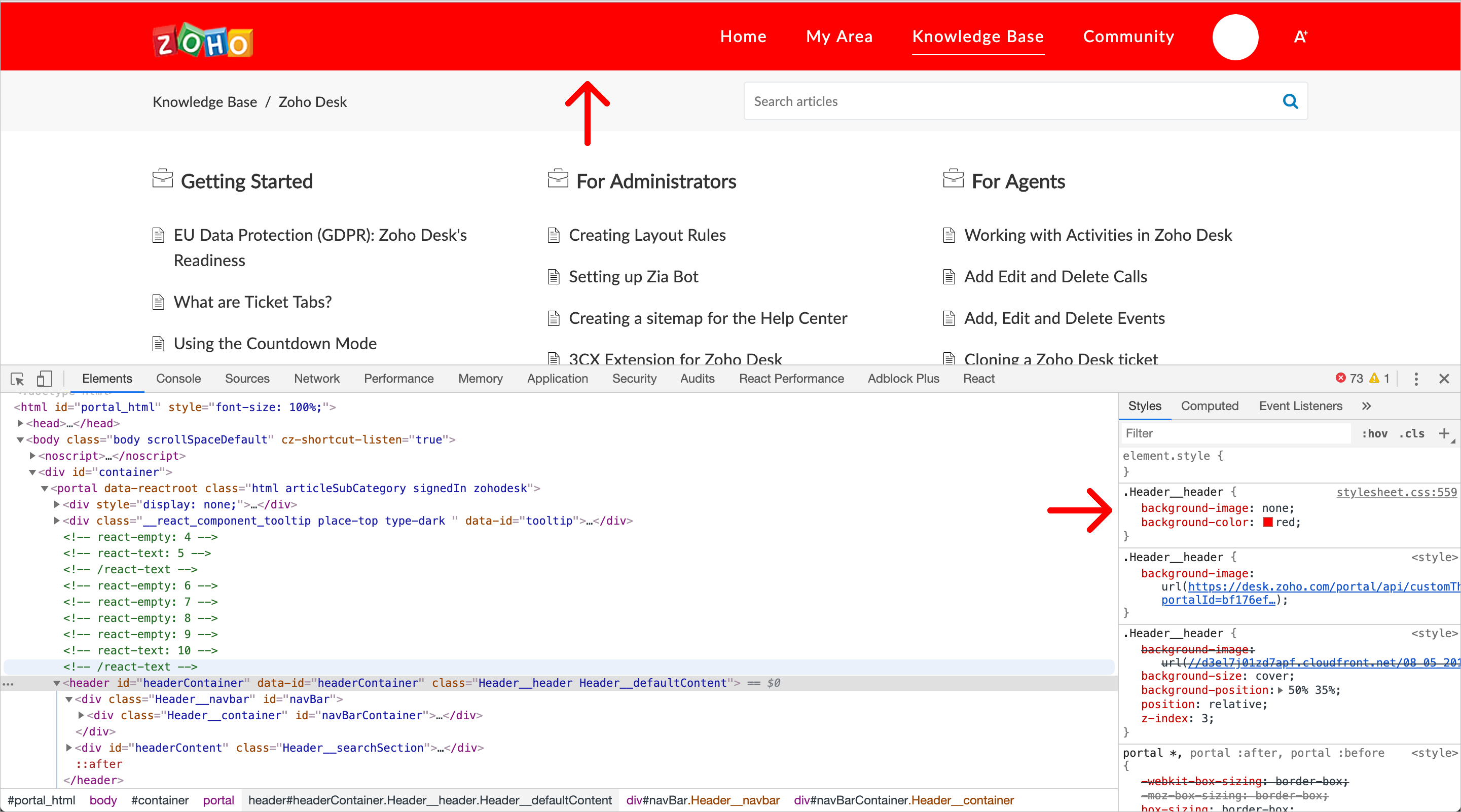Image resolution: width=1461 pixels, height=812 pixels.
Task: Expand the head element node
Action: tap(20, 424)
